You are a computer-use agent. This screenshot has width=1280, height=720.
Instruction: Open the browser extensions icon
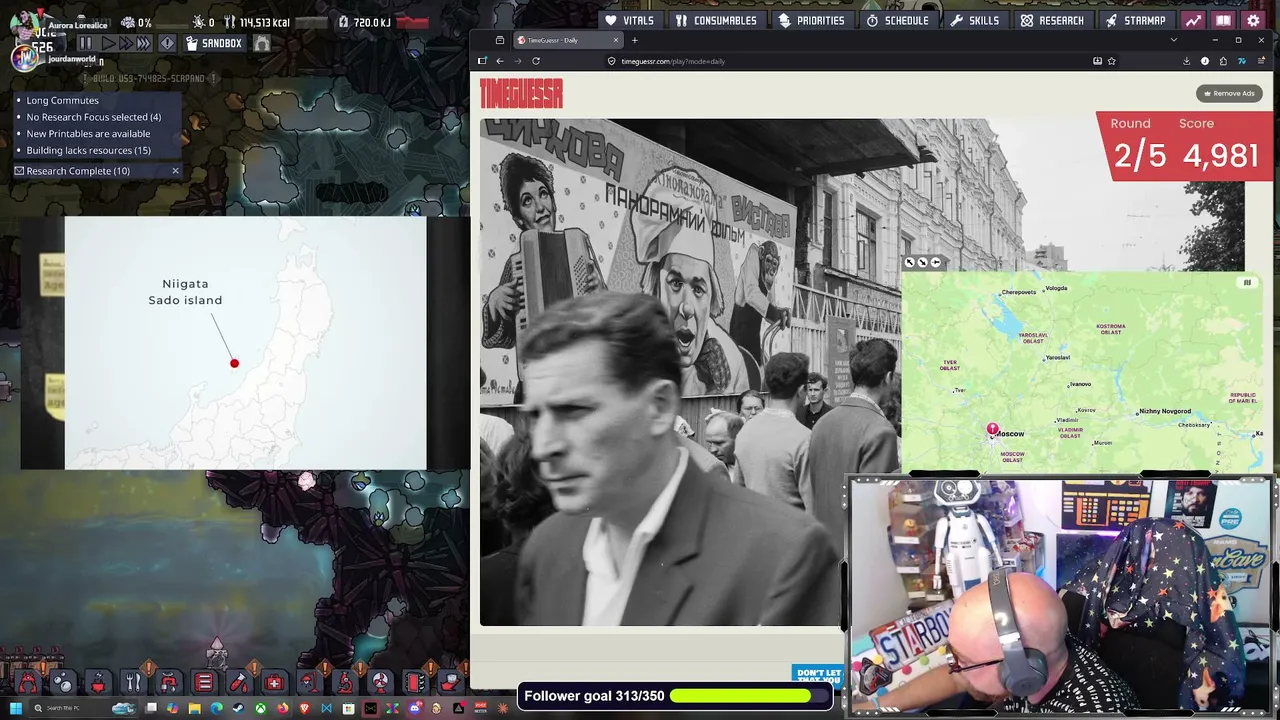[x=1223, y=61]
